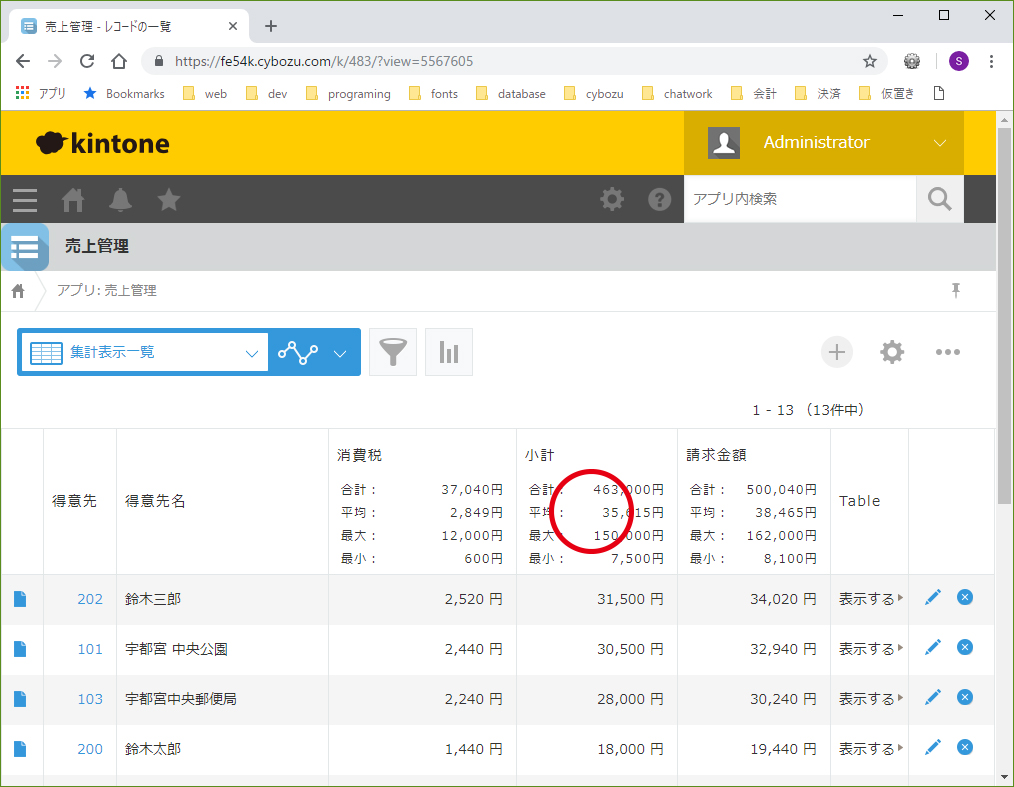Go to kintone portal home icon
Screen dimensions: 1014x787
72,200
